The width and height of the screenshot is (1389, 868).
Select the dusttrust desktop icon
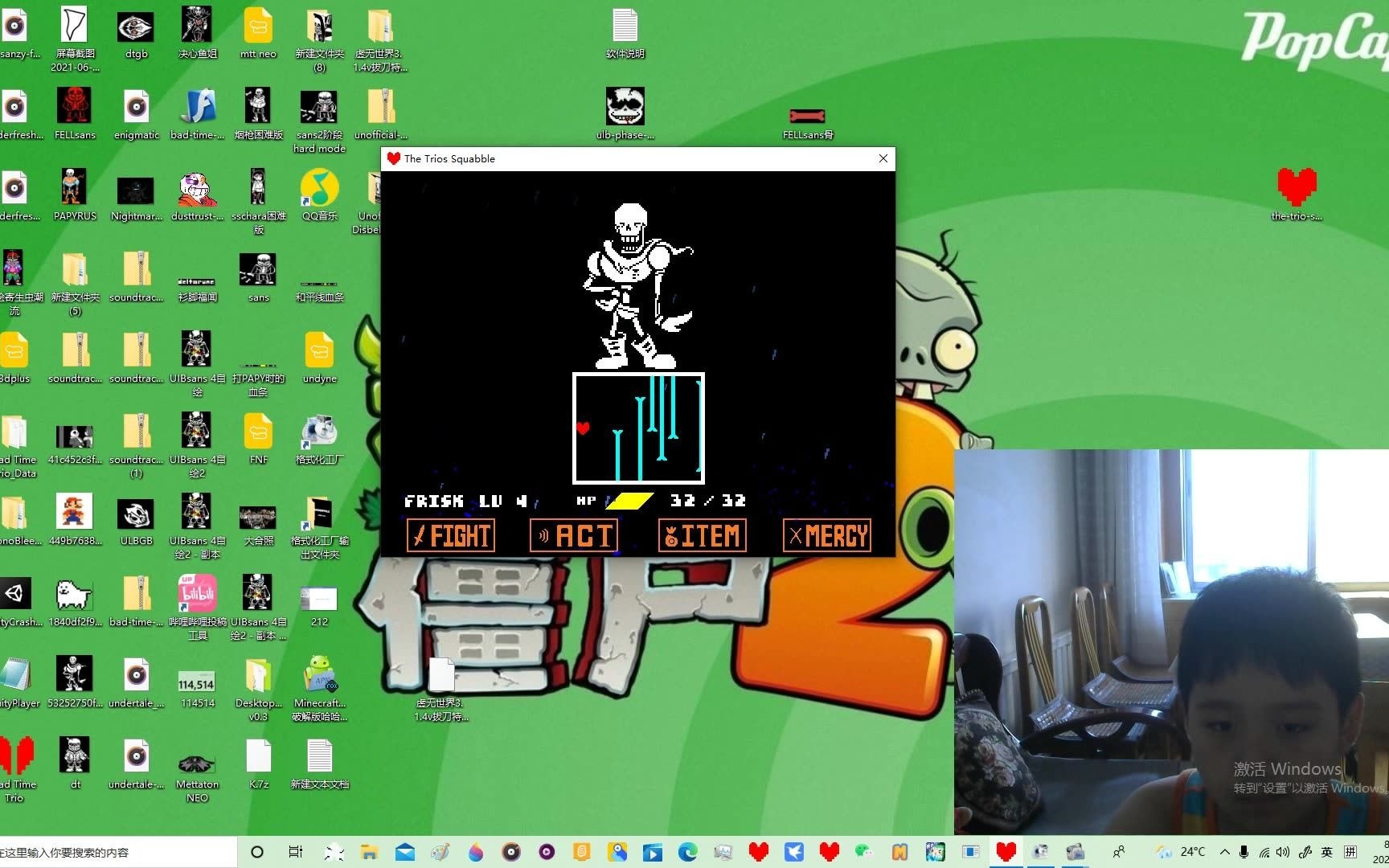[x=198, y=196]
